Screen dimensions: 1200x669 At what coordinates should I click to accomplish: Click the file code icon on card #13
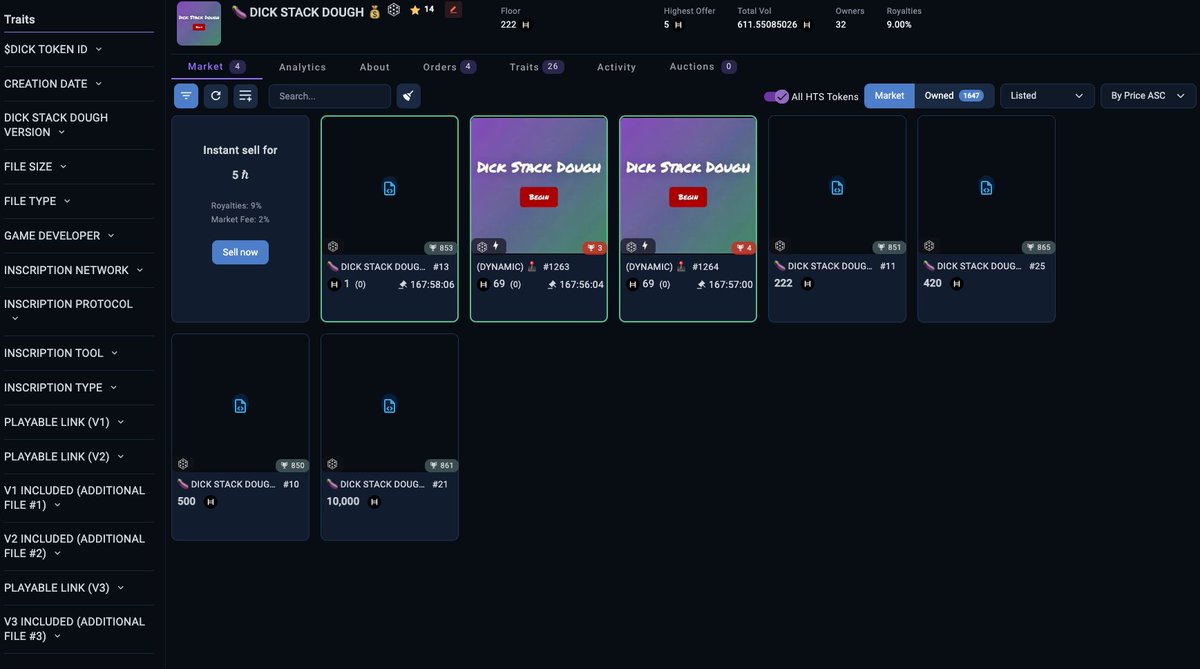pyautogui.click(x=390, y=188)
